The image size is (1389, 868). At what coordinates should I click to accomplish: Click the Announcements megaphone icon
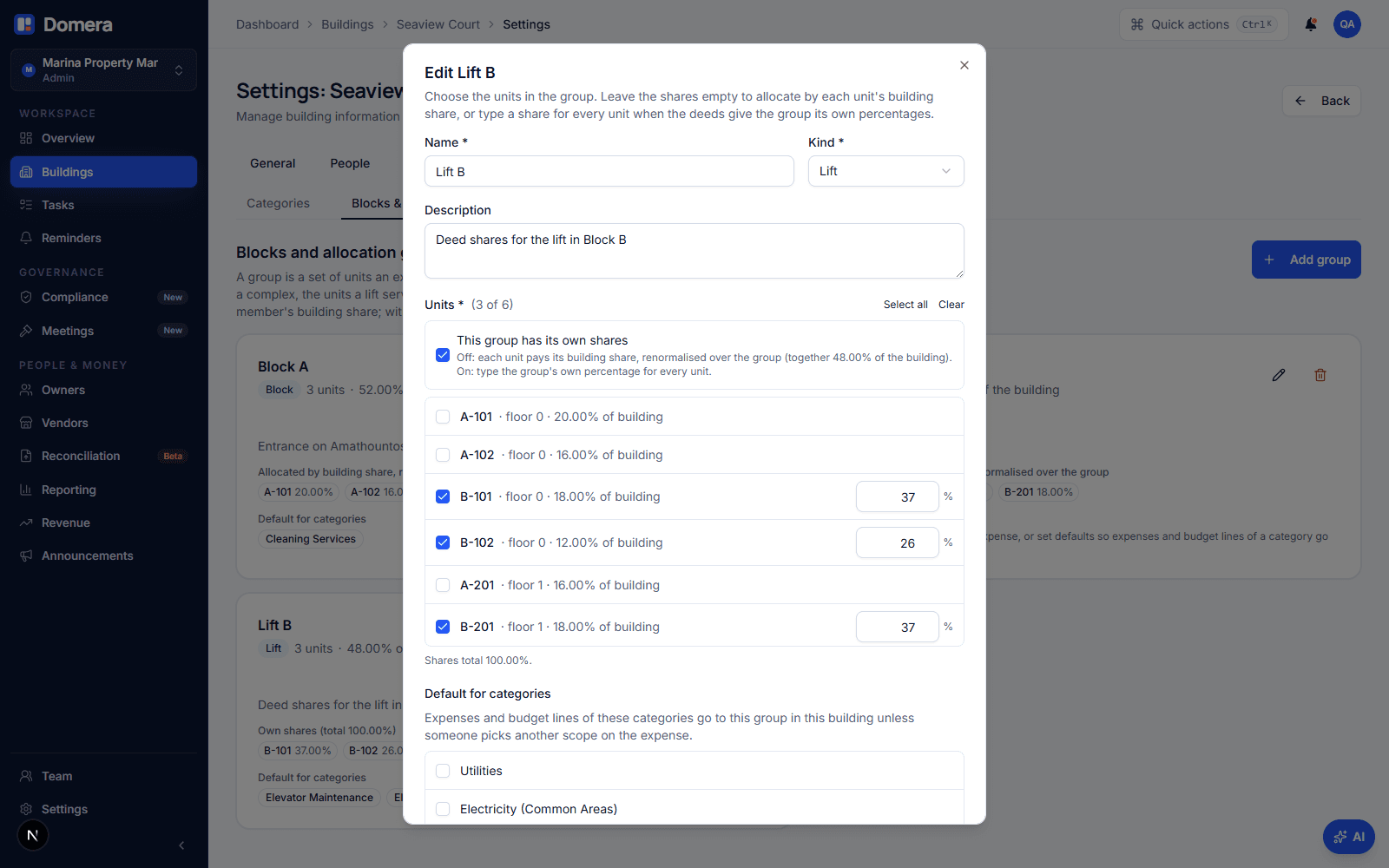(26, 556)
